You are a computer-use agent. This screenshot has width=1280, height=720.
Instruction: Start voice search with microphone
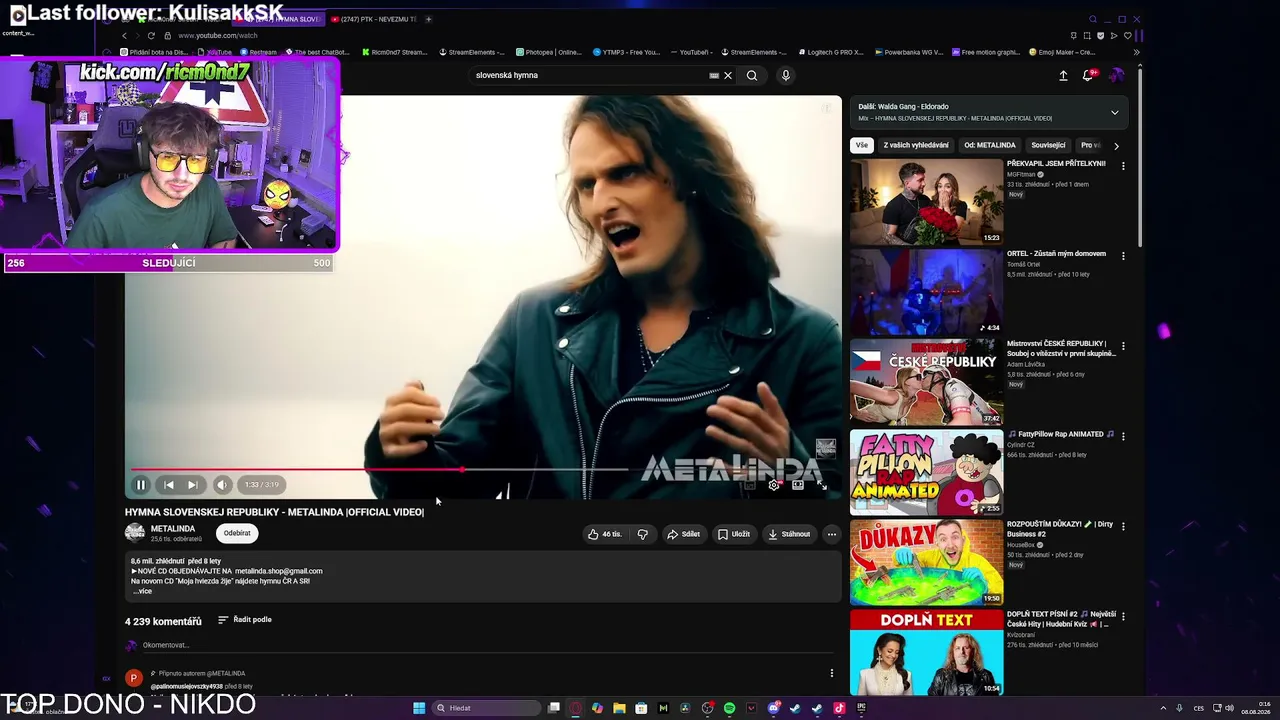786,75
